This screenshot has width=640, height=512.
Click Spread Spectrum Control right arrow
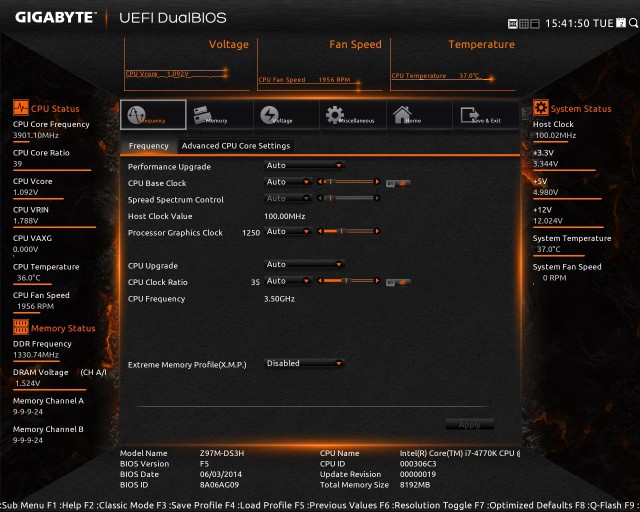pyautogui.click(x=377, y=198)
